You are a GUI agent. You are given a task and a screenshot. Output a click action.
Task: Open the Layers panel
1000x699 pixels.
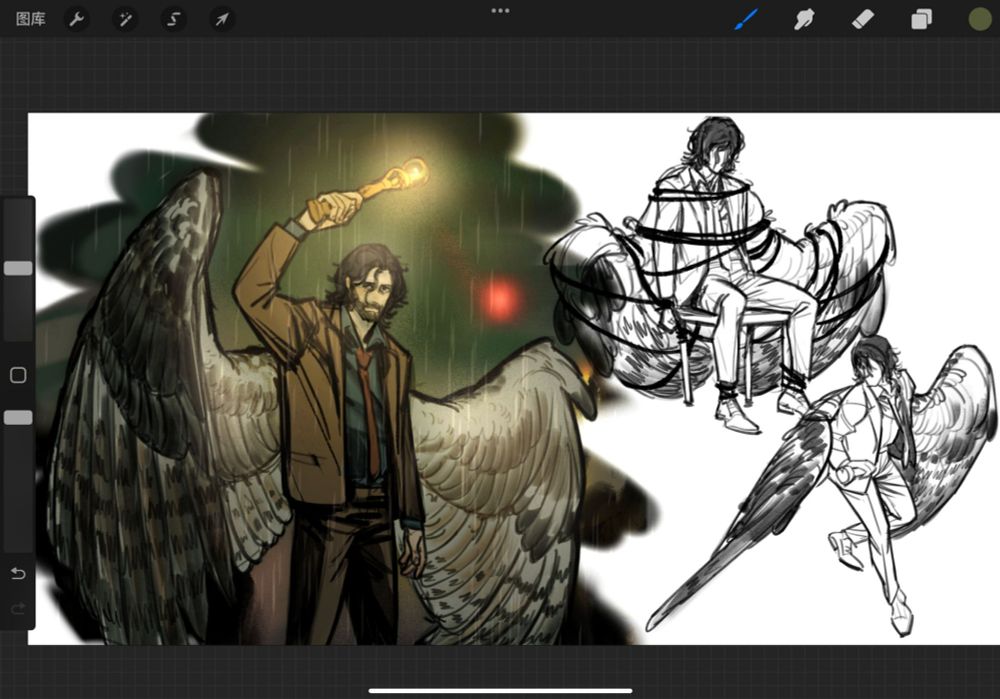(x=922, y=19)
